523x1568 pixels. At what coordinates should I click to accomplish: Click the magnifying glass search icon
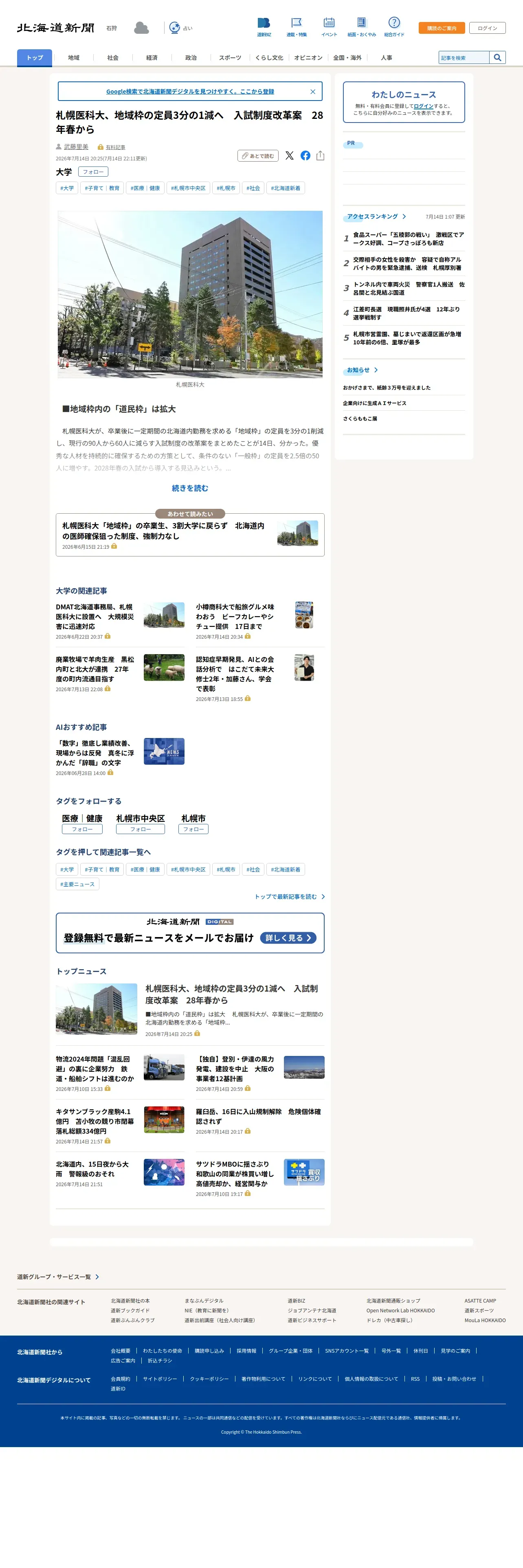(x=497, y=58)
